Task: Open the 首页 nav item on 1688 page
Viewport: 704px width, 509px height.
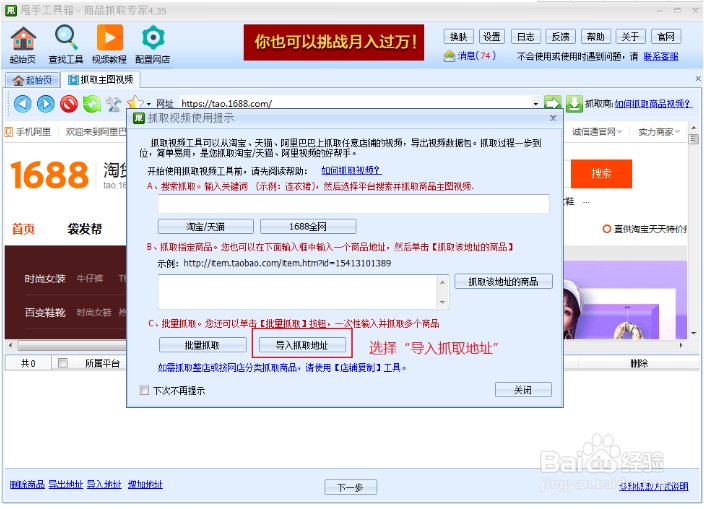Action: tap(23, 229)
